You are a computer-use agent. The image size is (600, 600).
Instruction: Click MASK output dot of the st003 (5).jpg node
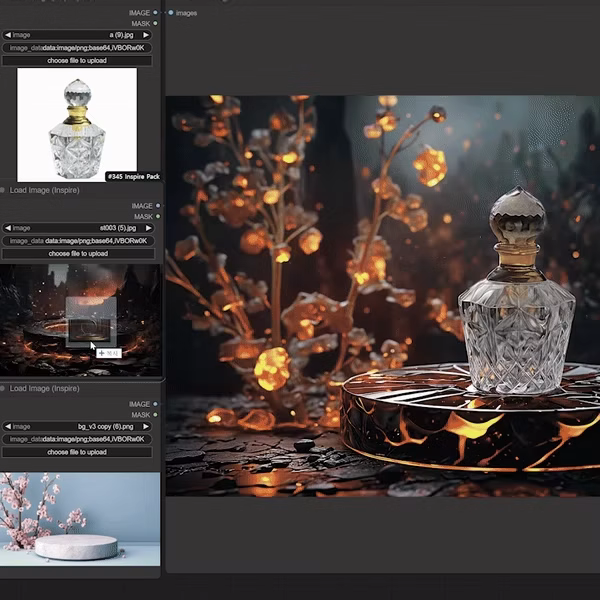click(158, 217)
